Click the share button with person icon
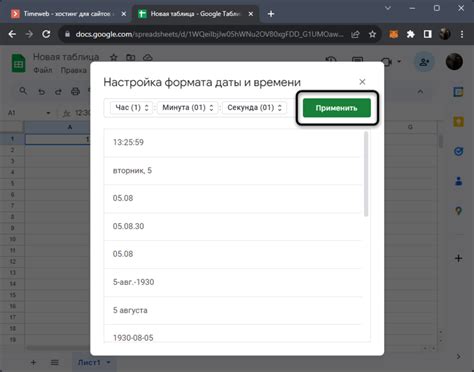Screen dimensions: 474x372 click(424, 62)
